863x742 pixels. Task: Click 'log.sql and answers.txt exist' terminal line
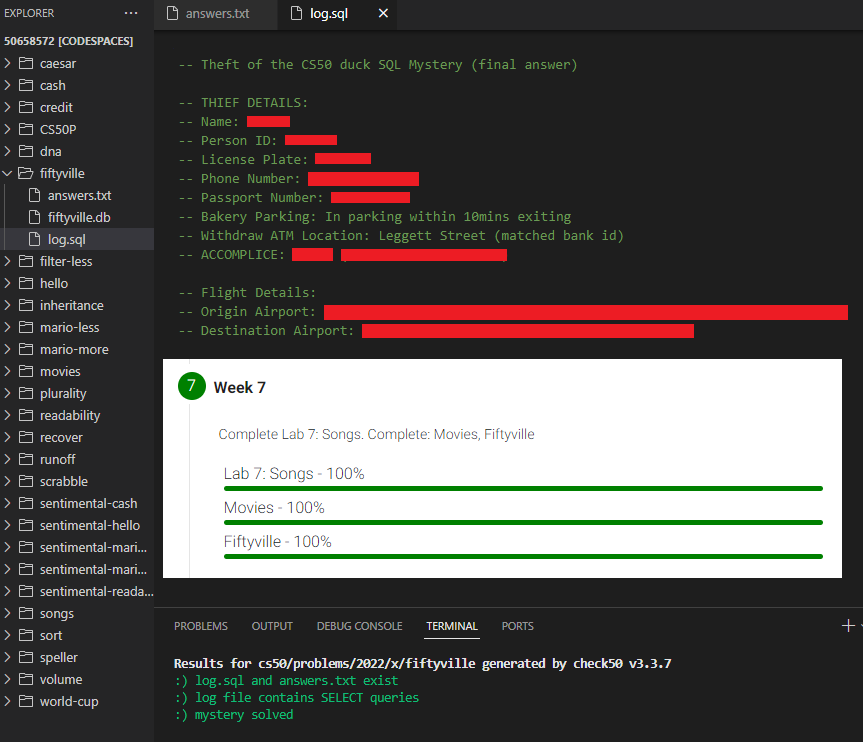point(286,680)
